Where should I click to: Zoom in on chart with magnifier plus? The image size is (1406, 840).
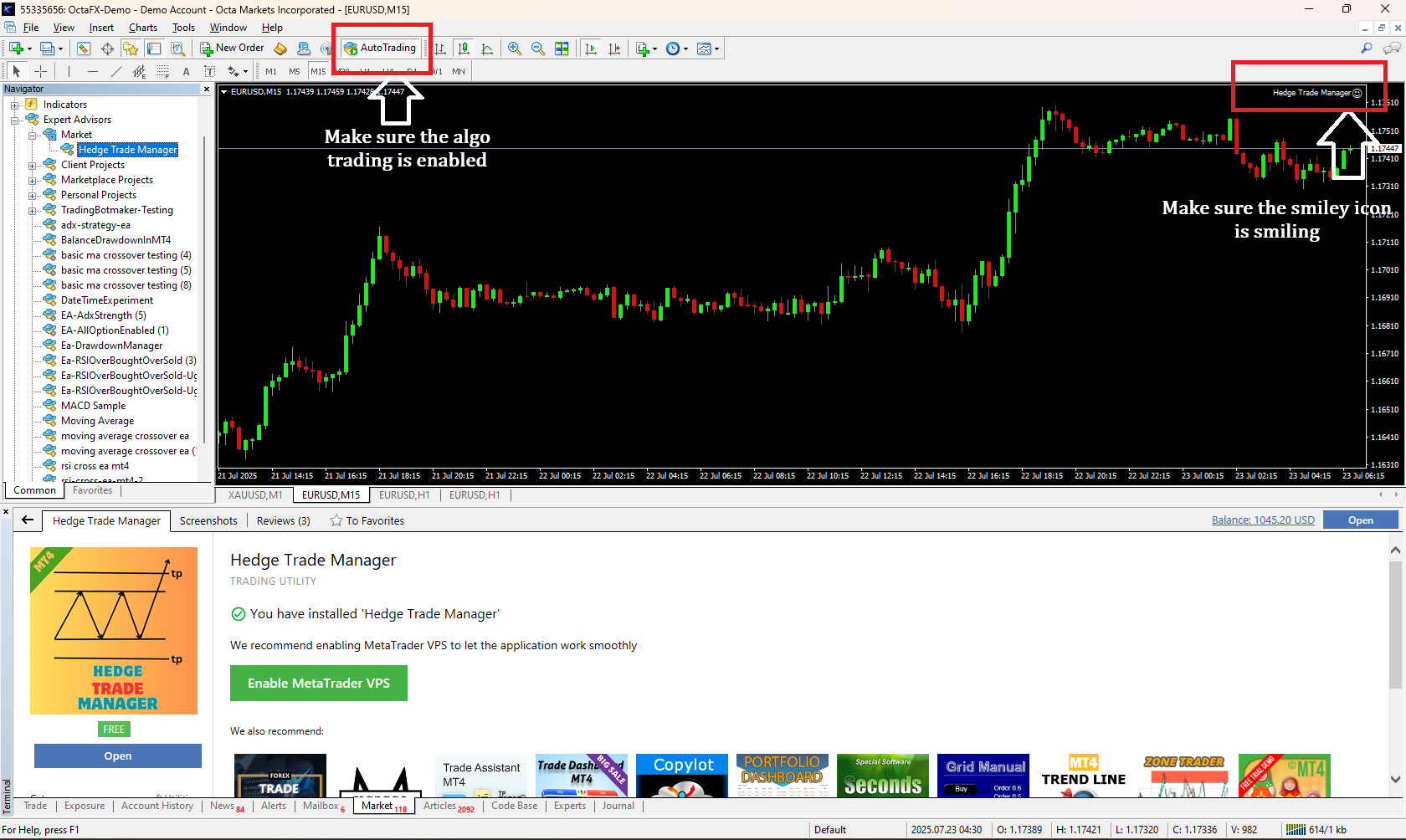(515, 49)
